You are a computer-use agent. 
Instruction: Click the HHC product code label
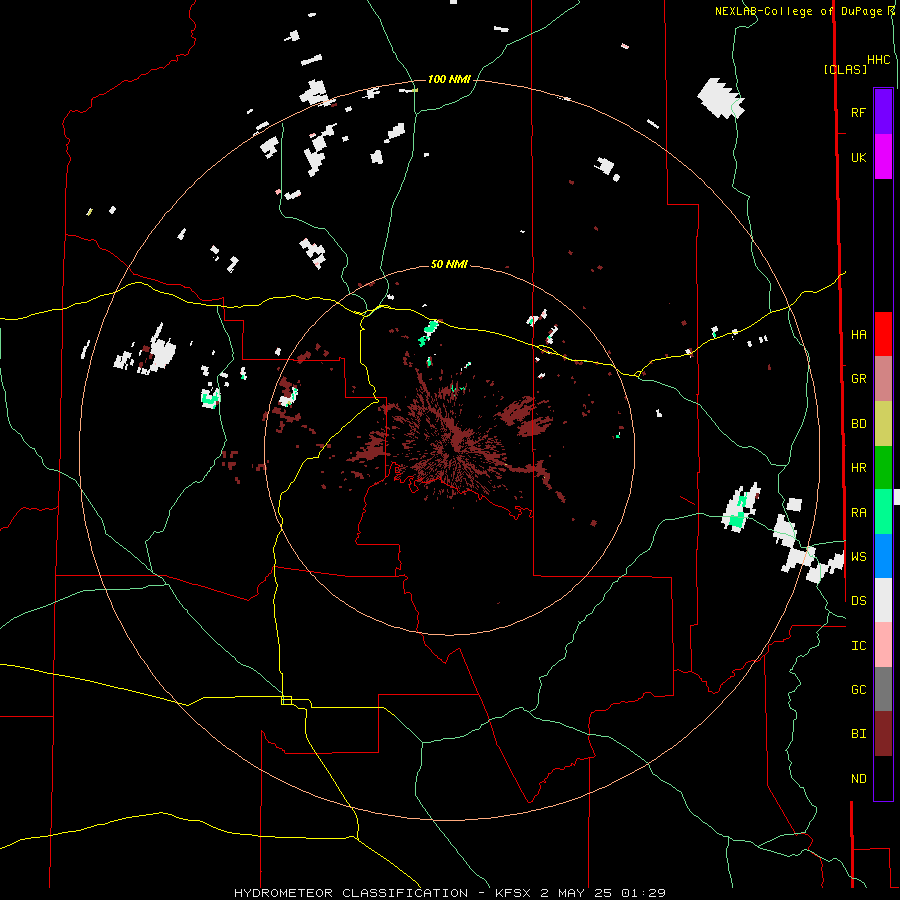click(x=879, y=60)
